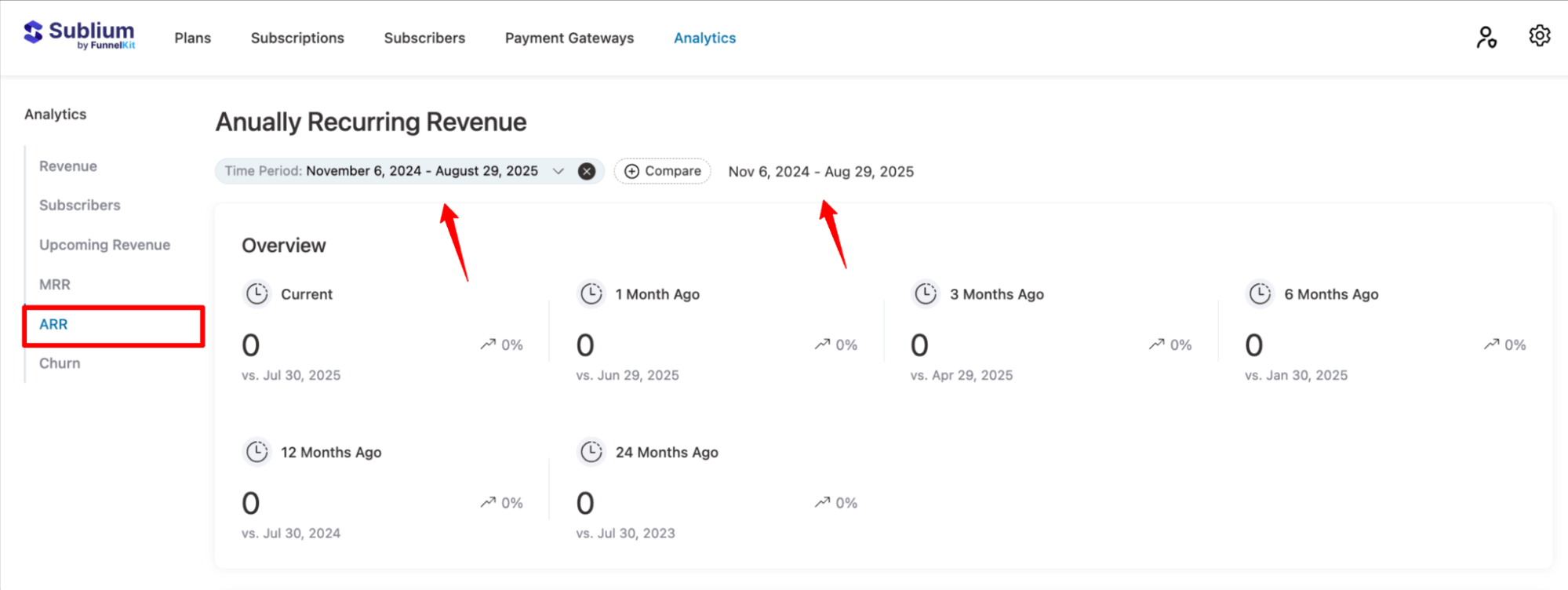1568x590 pixels.
Task: Open the Churn analytics page
Action: (x=60, y=363)
